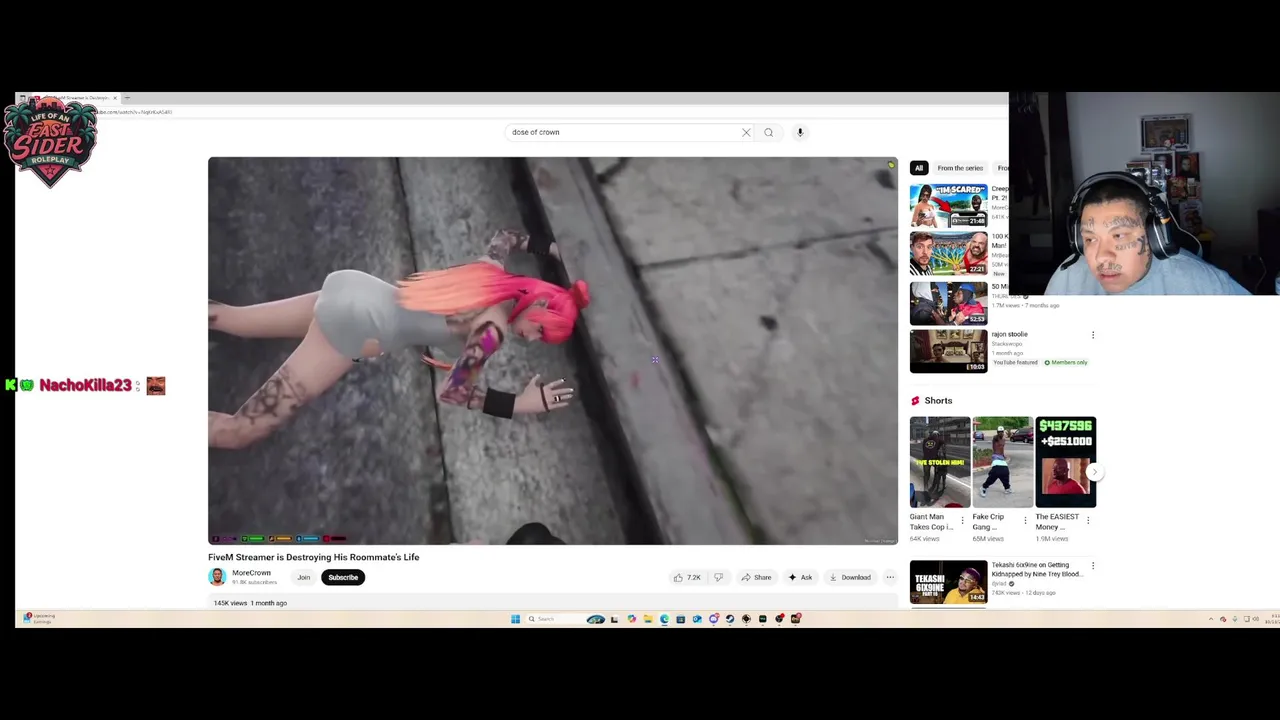The image size is (1280, 720).
Task: Open options for The EASIEST Money short
Action: [1088, 520]
